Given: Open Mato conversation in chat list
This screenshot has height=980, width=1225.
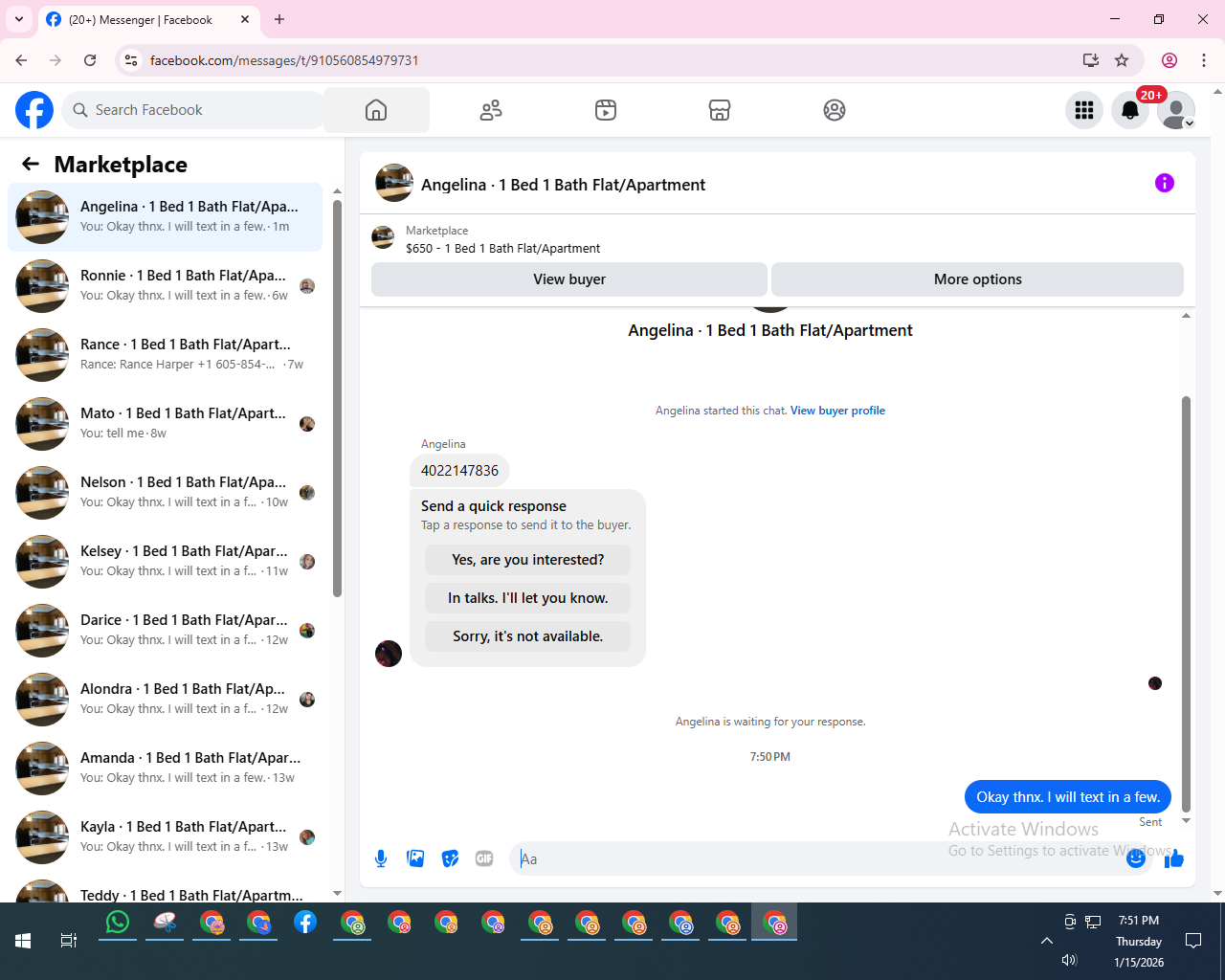Looking at the screenshot, I should tap(166, 424).
